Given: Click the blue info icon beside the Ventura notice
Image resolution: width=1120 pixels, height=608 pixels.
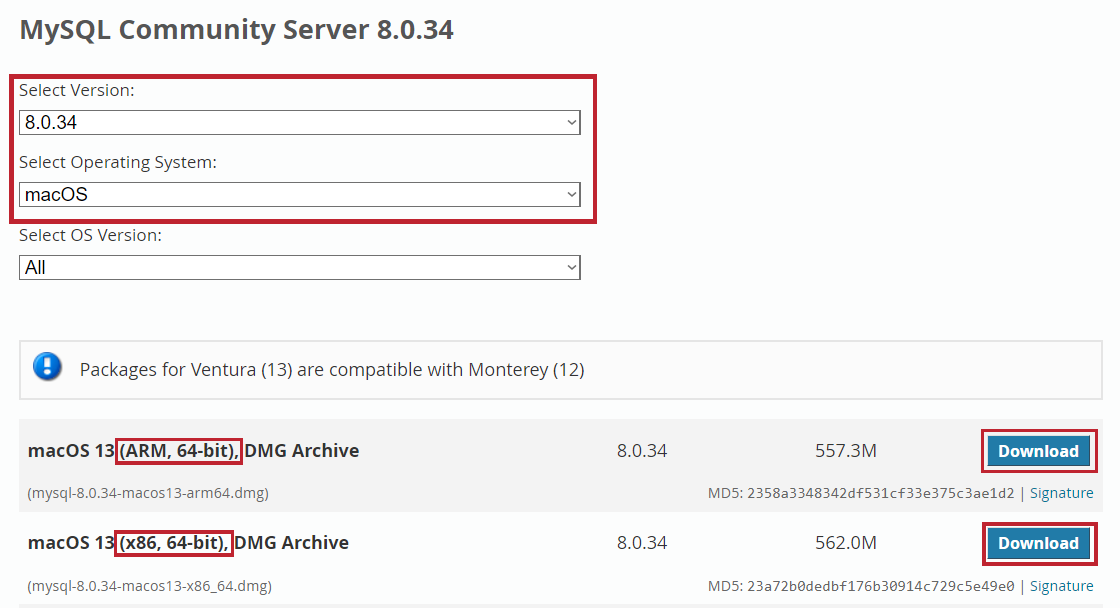Looking at the screenshot, I should tap(47, 367).
